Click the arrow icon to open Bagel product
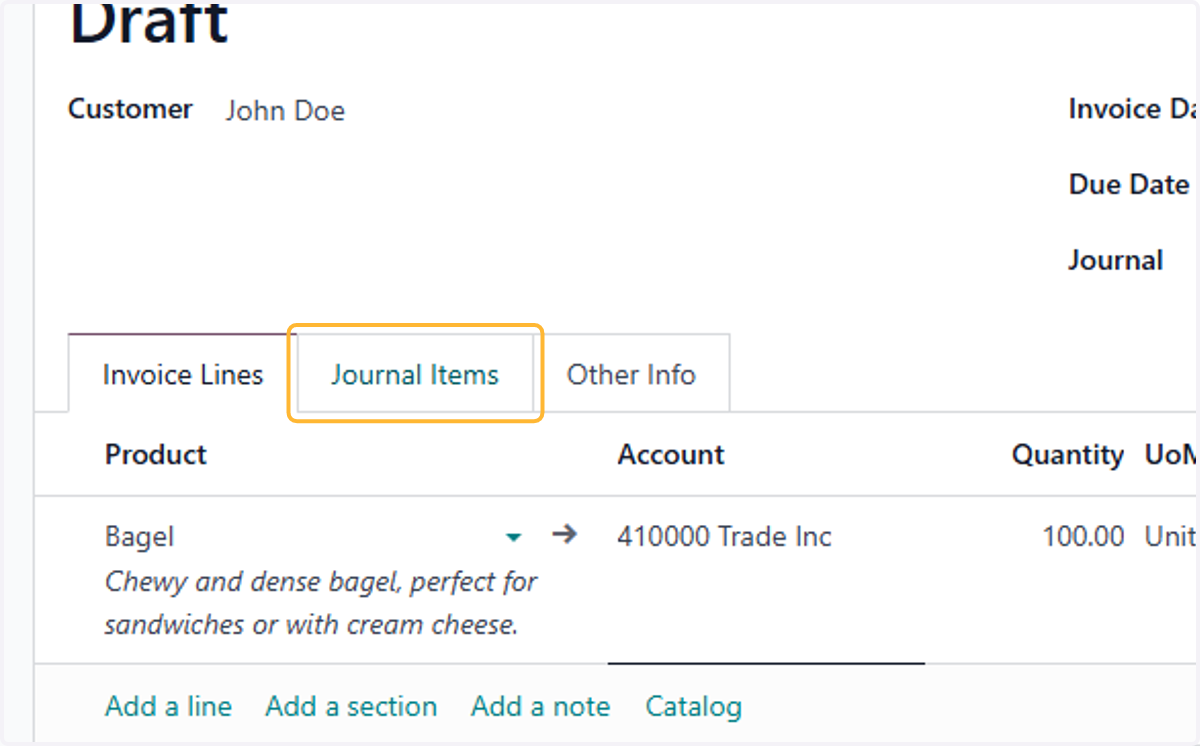Image resolution: width=1200 pixels, height=746 pixels. 565,535
